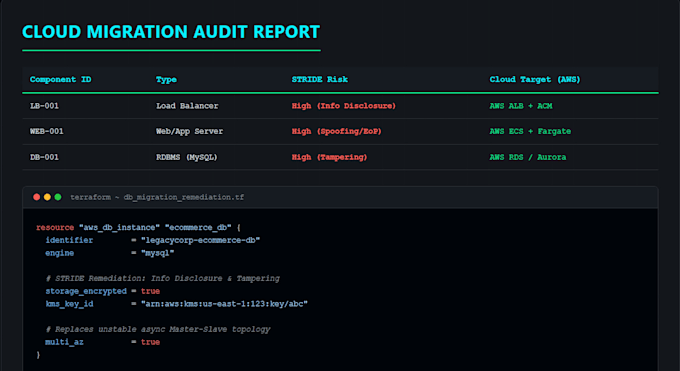Select the Cloud Migration Audit Report heading

coord(171,32)
